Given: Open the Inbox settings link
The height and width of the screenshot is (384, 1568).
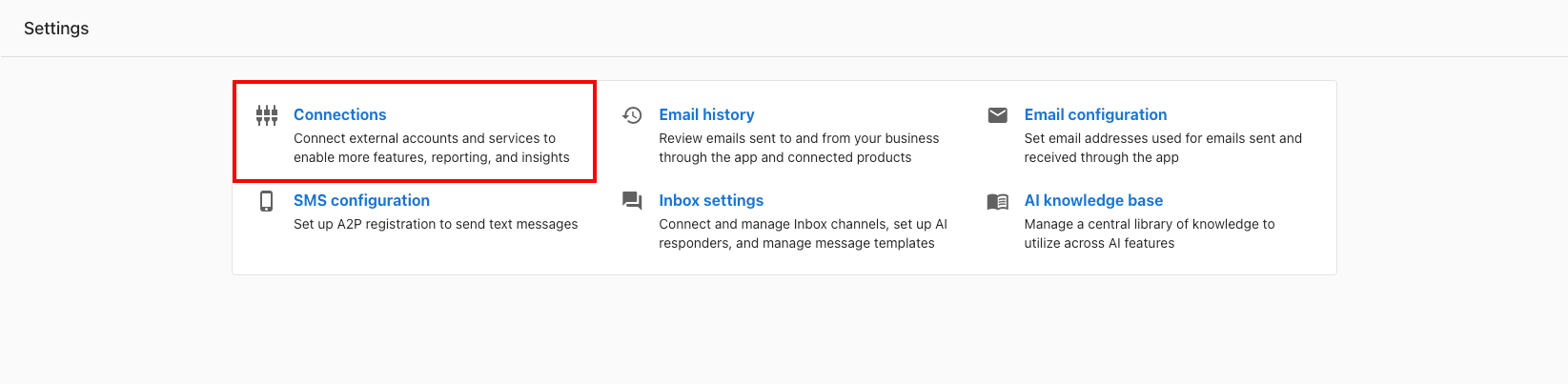Looking at the screenshot, I should click(x=711, y=200).
